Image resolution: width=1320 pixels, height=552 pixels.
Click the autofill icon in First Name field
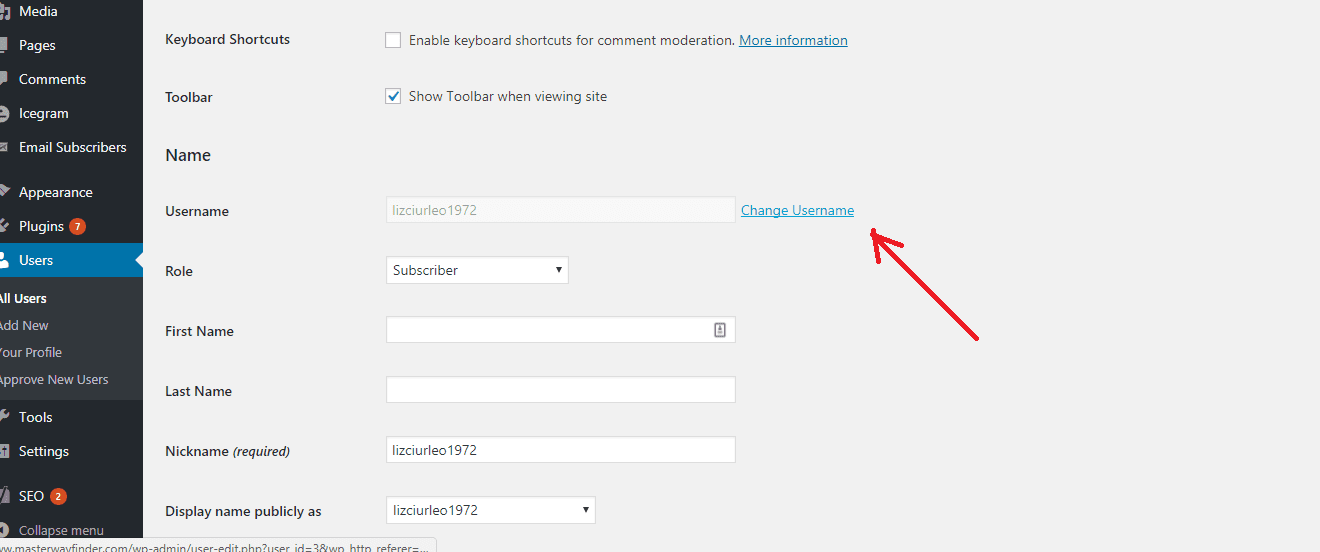click(719, 330)
